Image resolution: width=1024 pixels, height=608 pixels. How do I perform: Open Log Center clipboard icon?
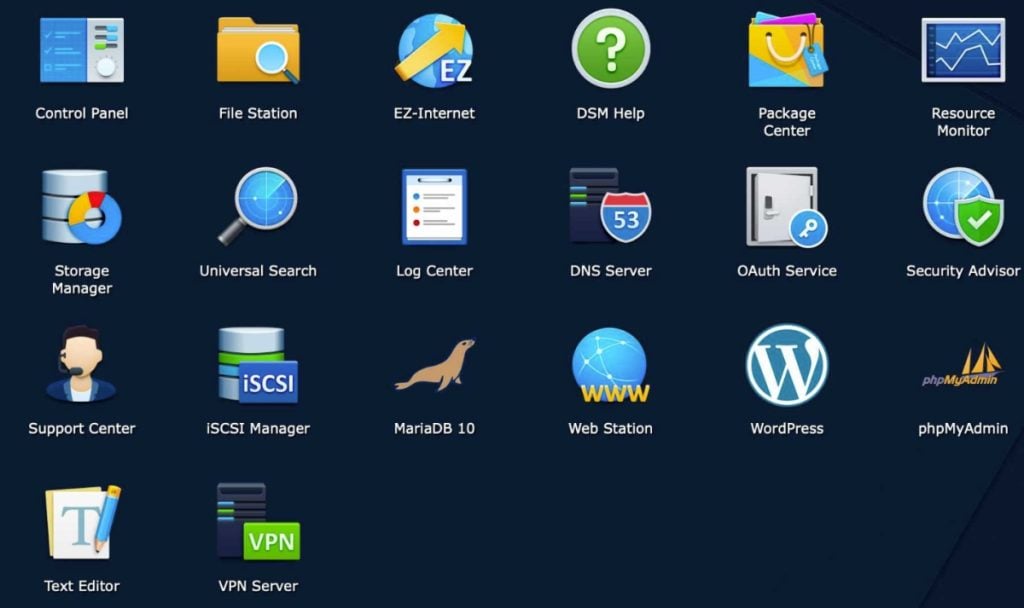click(434, 207)
